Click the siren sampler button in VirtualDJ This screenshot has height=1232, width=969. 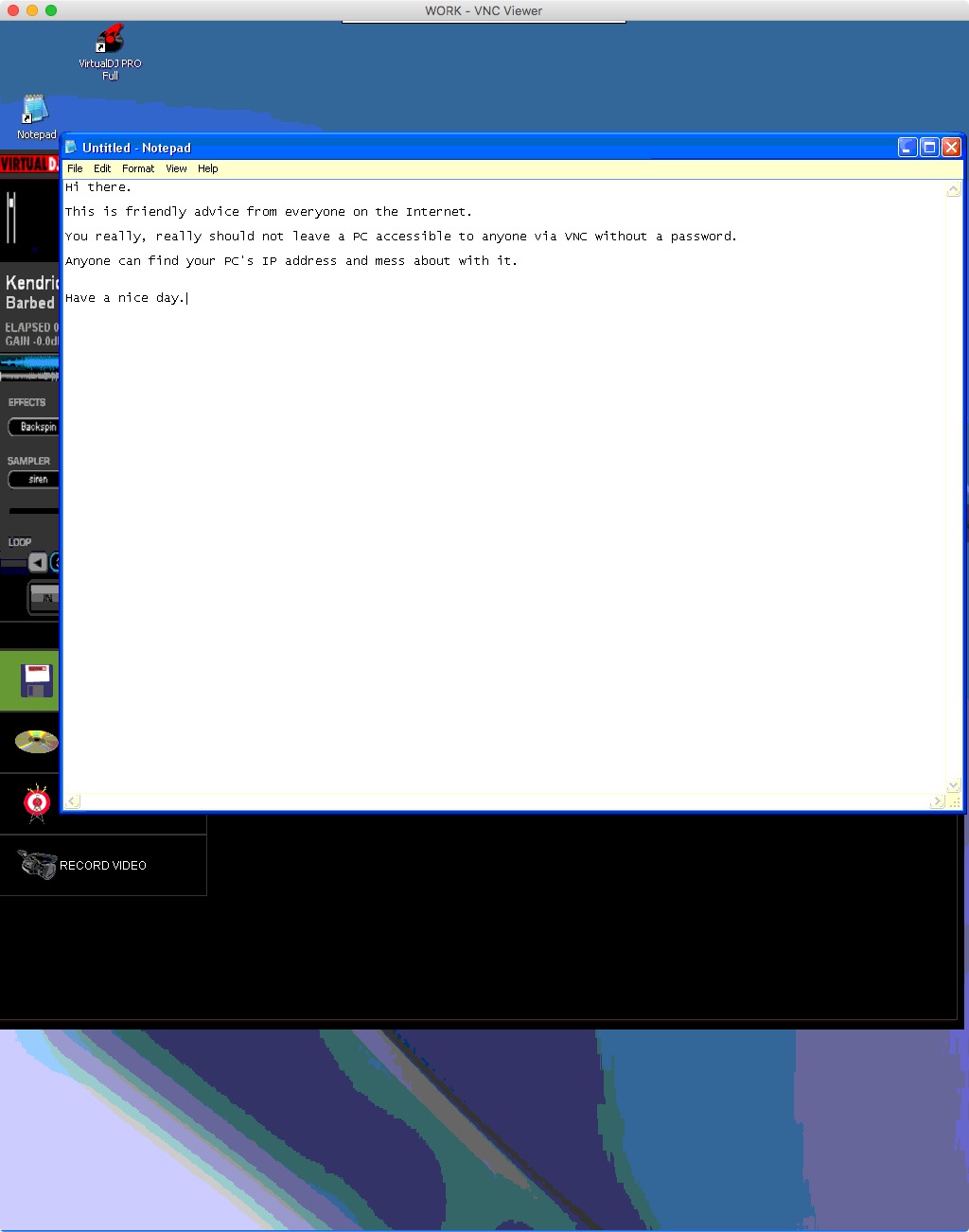[34, 480]
